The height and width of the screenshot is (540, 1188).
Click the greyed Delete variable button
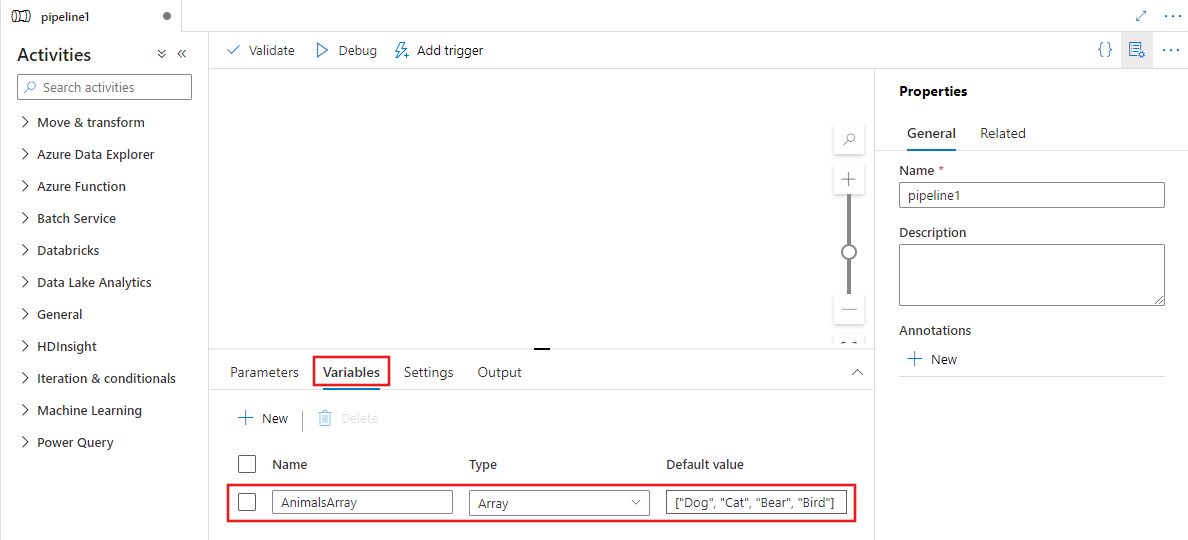coord(347,418)
